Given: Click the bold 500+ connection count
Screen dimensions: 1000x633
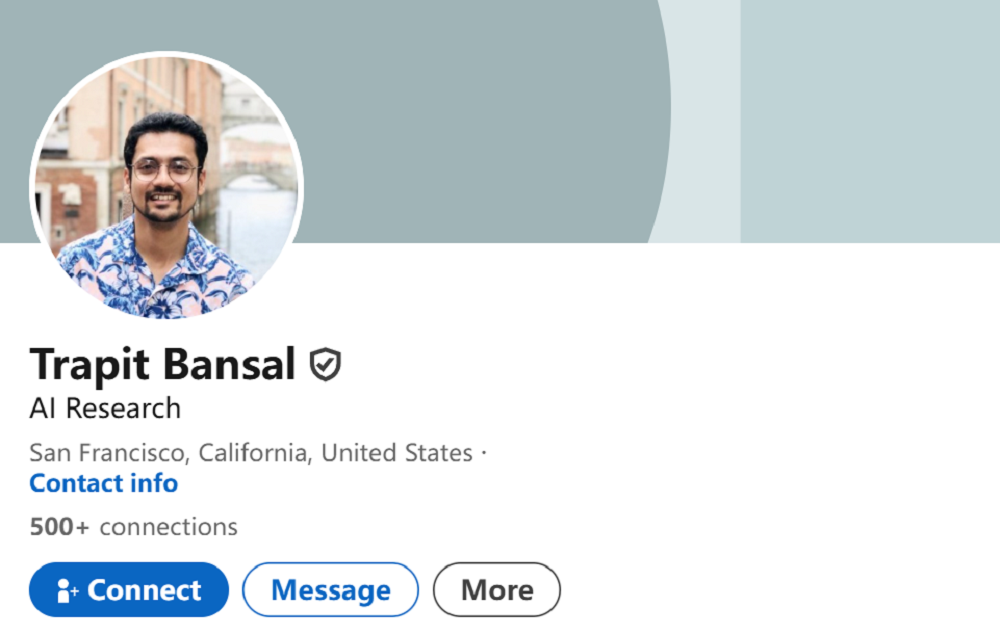Looking at the screenshot, I should pyautogui.click(x=60, y=527).
